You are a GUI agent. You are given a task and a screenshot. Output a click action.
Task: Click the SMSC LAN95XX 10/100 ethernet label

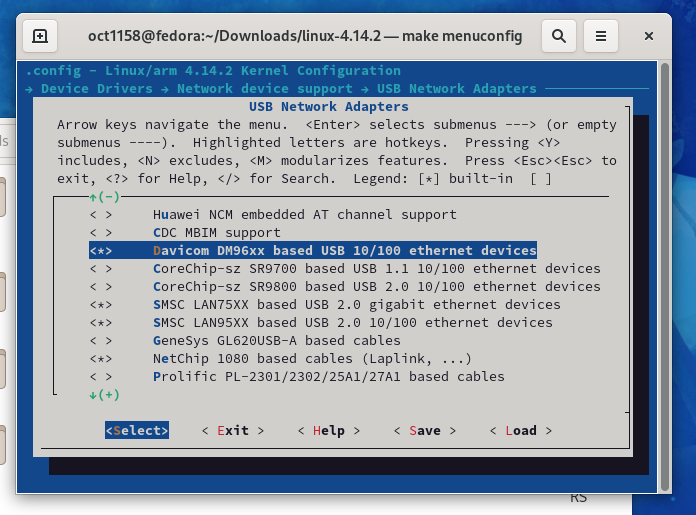(352, 323)
